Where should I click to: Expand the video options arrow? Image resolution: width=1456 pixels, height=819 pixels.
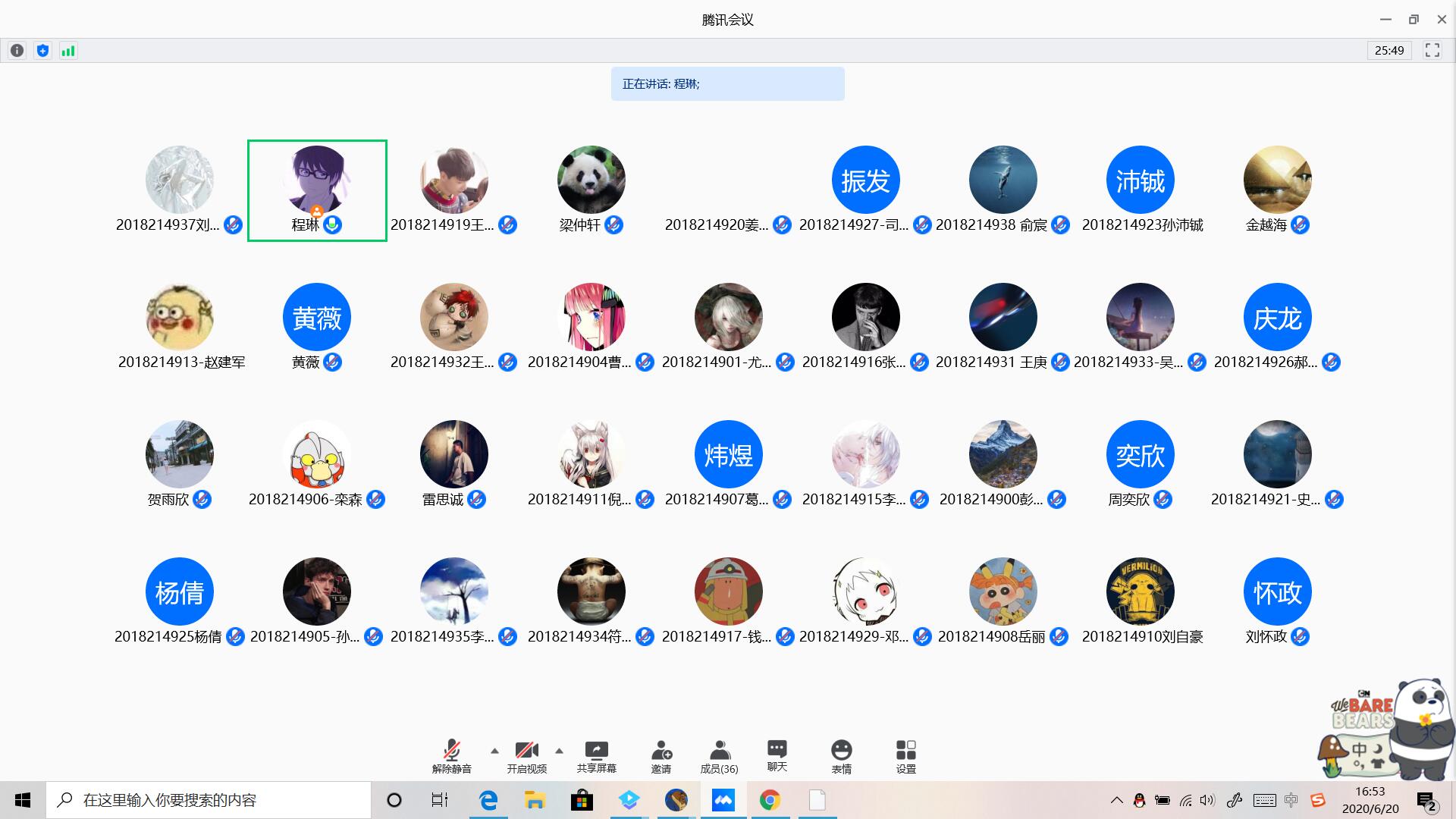coord(559,751)
